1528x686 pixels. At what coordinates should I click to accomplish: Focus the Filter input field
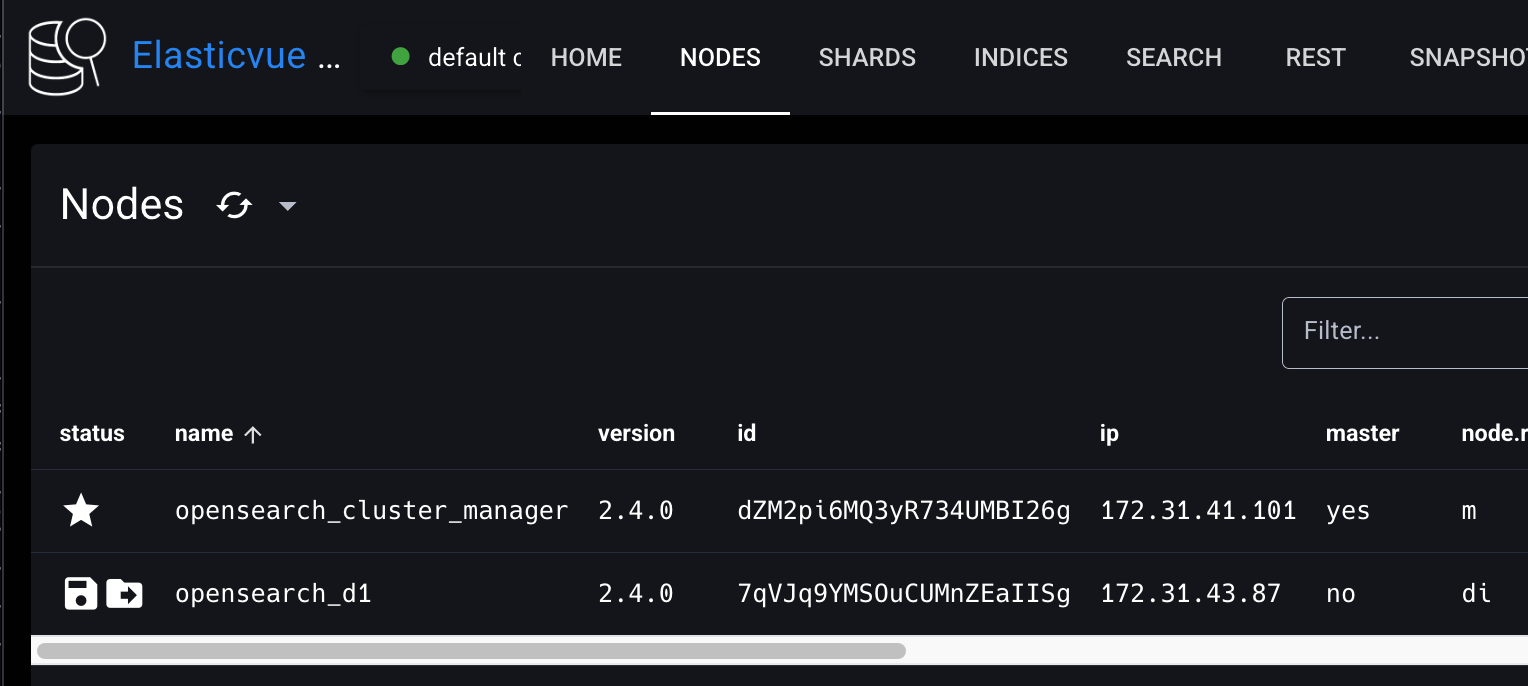coord(1405,332)
